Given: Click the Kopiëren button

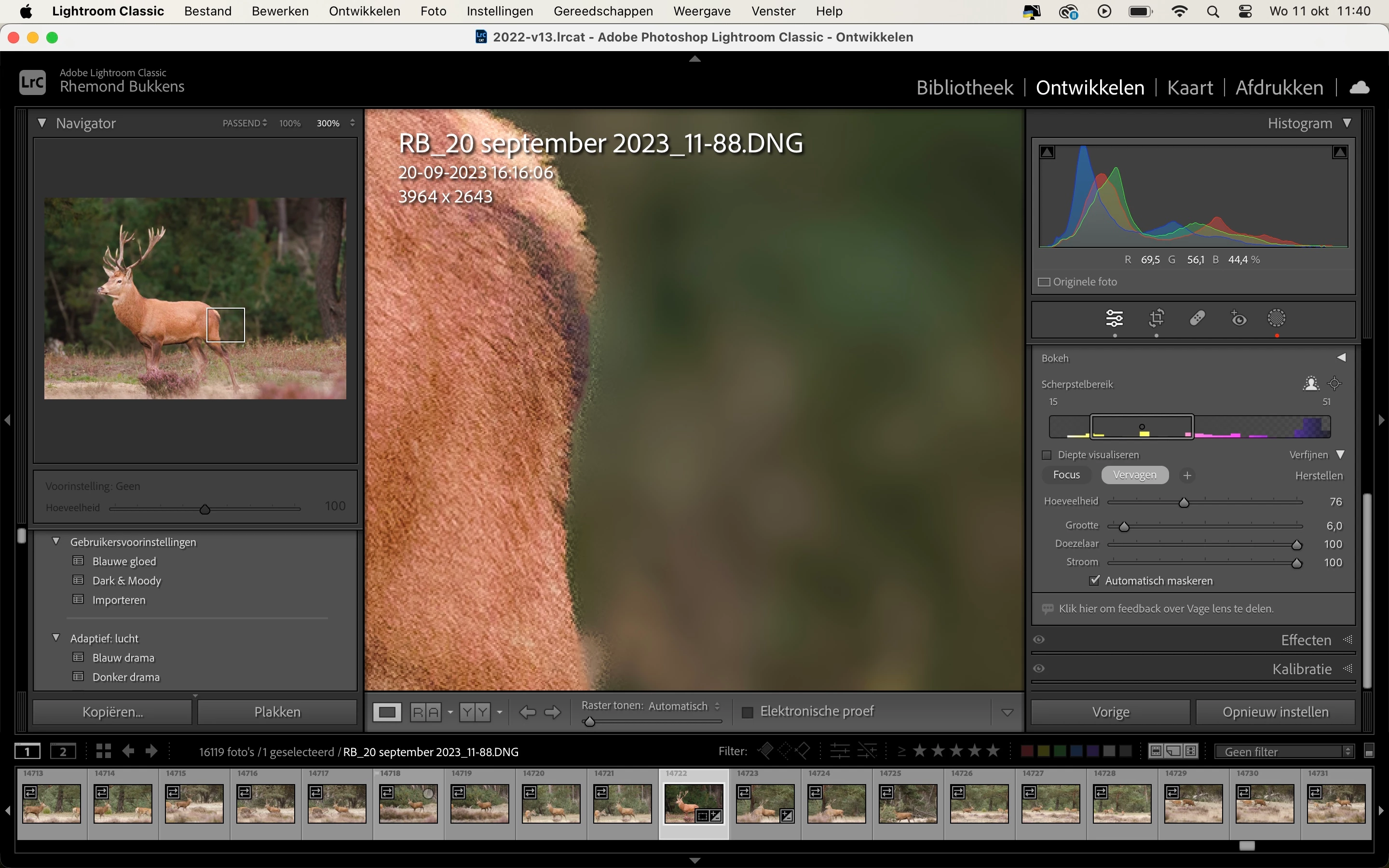Looking at the screenshot, I should pos(112,712).
